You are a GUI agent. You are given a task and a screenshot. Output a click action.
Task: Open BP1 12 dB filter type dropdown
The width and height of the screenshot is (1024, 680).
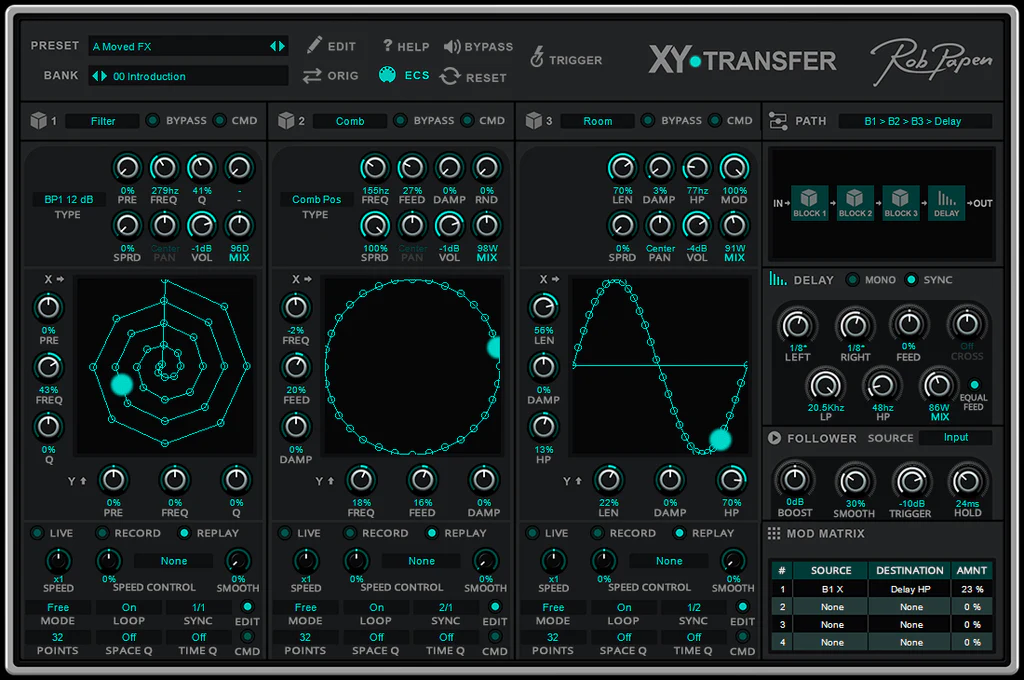(x=69, y=199)
